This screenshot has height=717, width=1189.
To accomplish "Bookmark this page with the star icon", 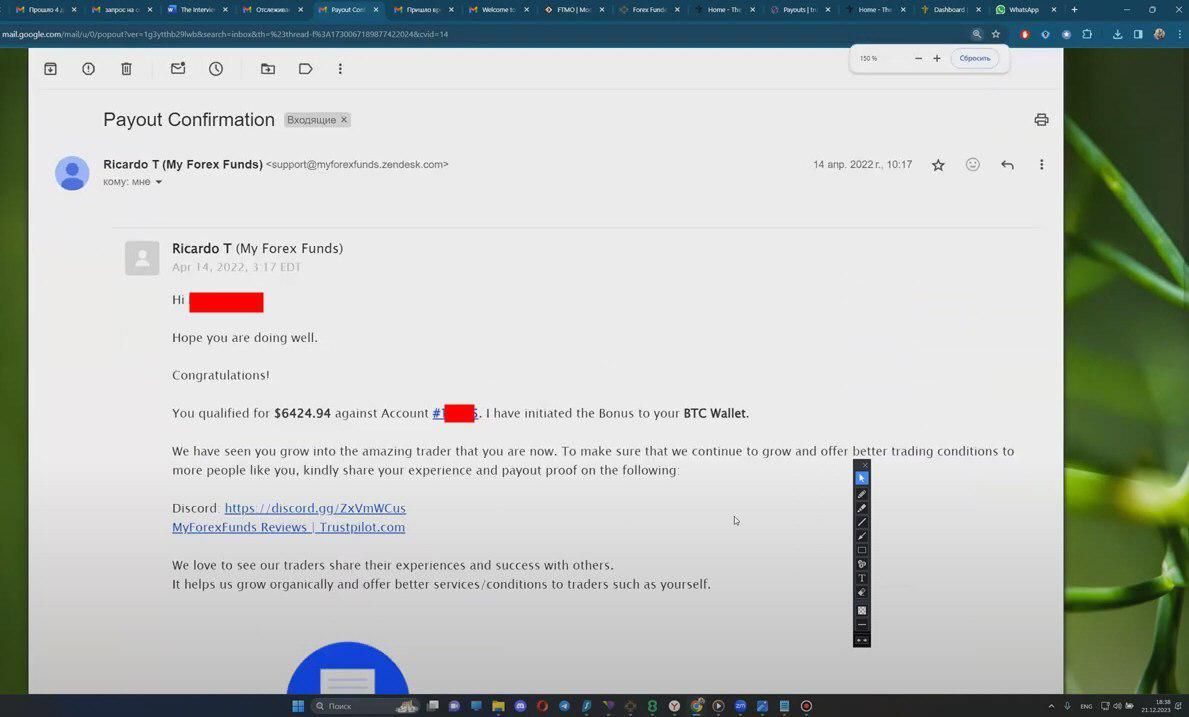I will [996, 34].
